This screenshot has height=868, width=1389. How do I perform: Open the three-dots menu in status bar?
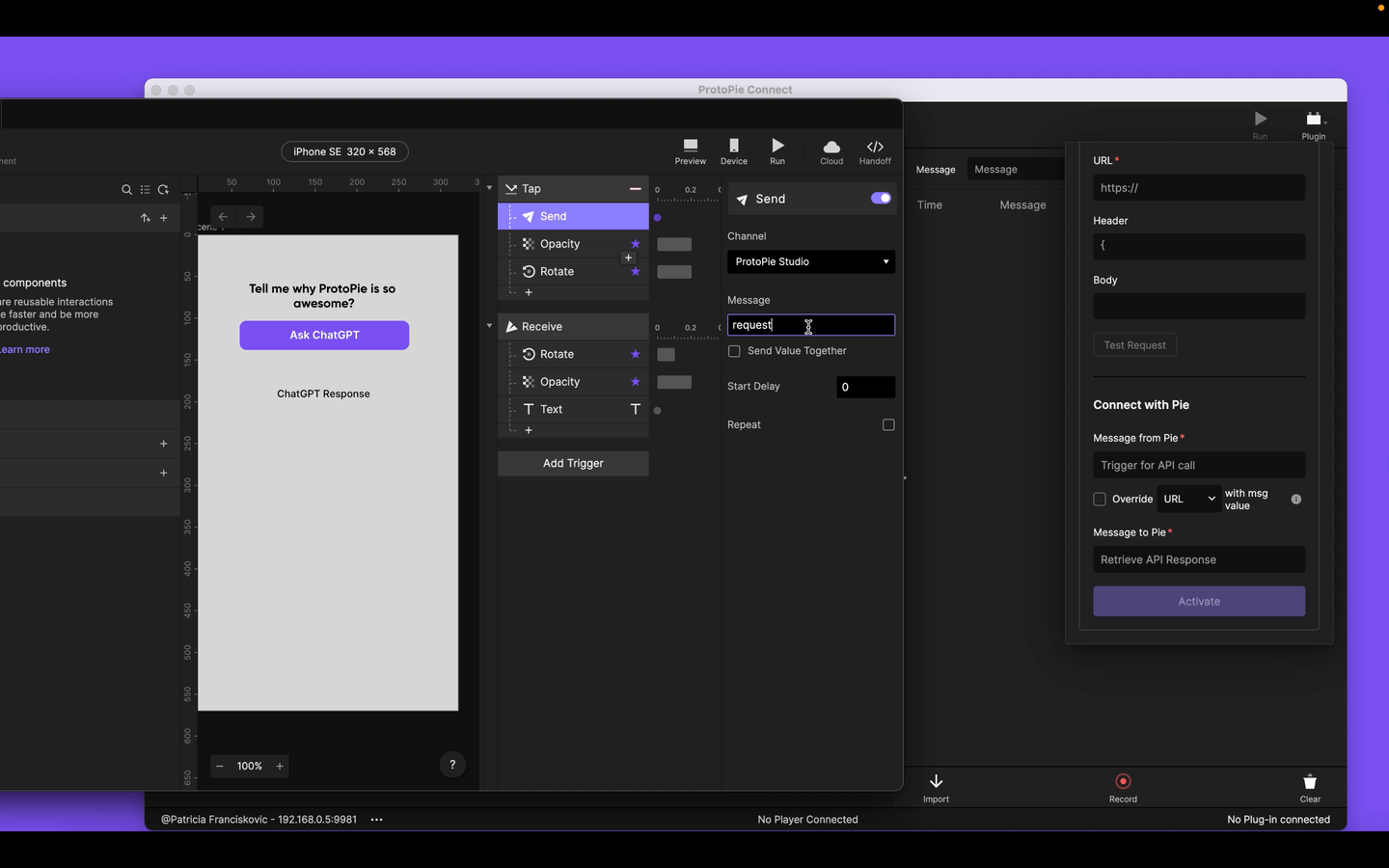[x=377, y=820]
